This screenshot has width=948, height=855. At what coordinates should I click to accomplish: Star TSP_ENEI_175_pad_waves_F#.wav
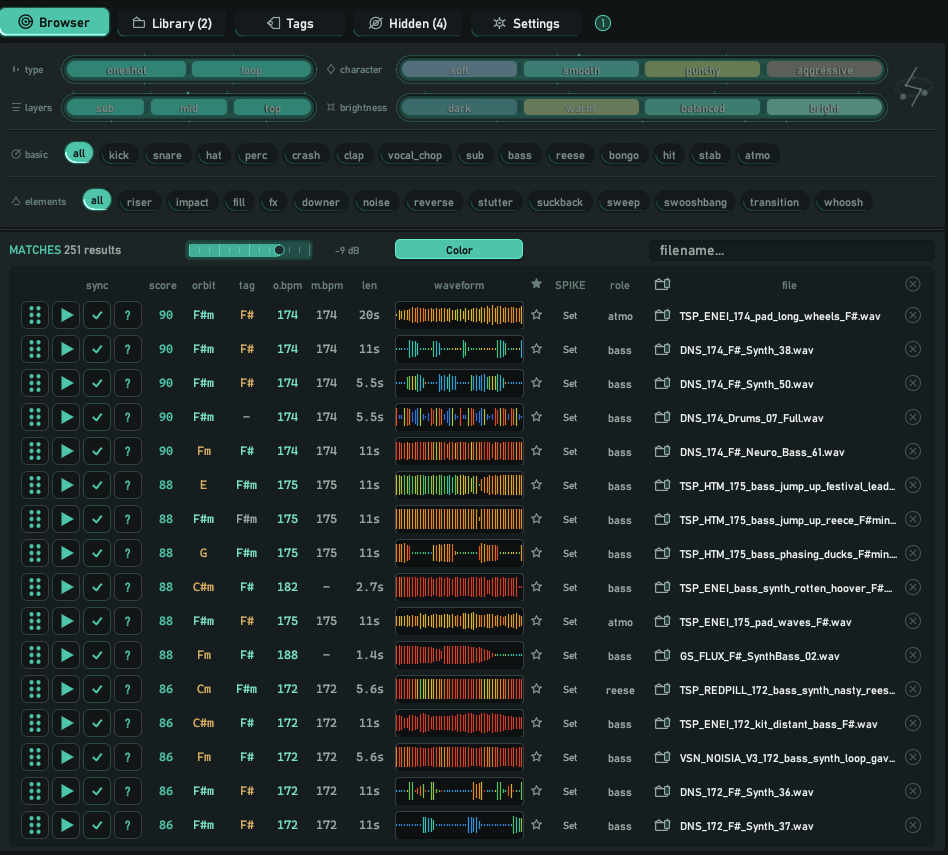536,621
